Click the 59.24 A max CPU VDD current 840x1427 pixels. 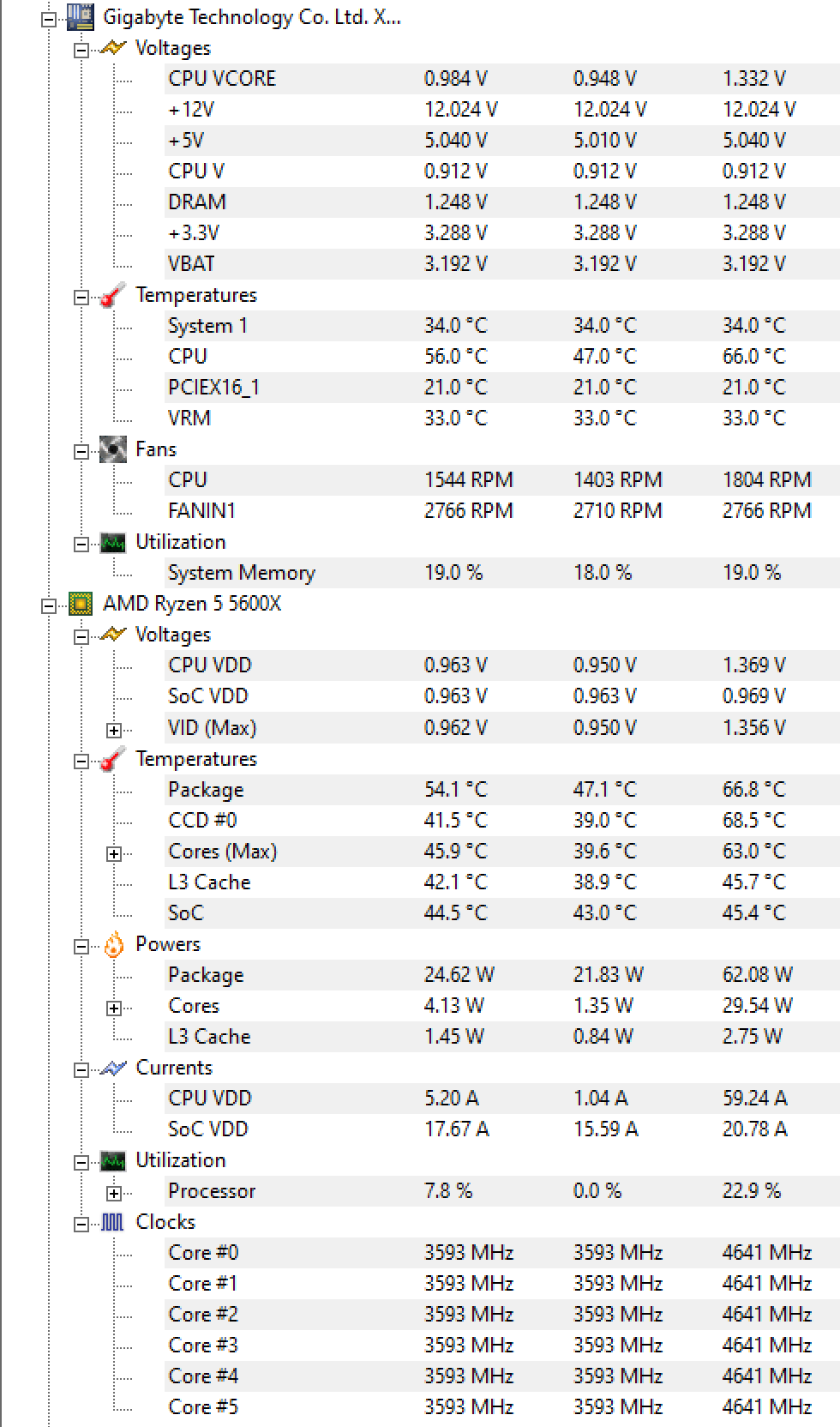pos(755,1099)
